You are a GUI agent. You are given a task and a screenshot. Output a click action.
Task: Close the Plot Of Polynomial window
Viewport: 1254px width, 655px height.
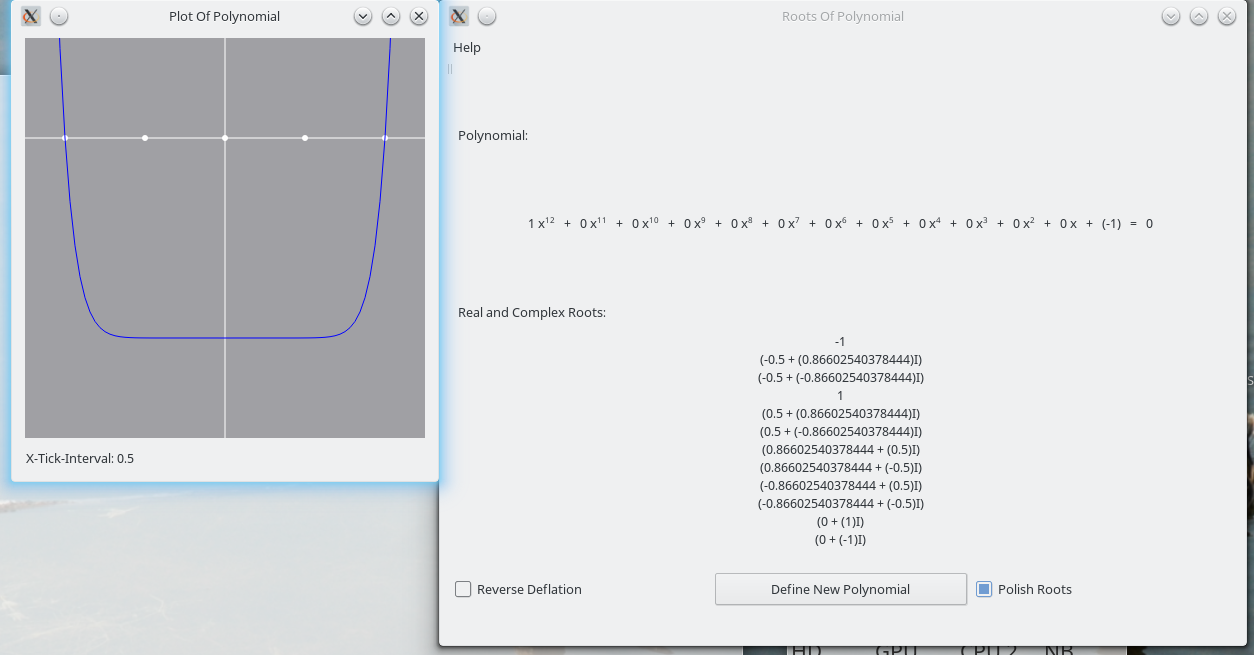(x=419, y=16)
